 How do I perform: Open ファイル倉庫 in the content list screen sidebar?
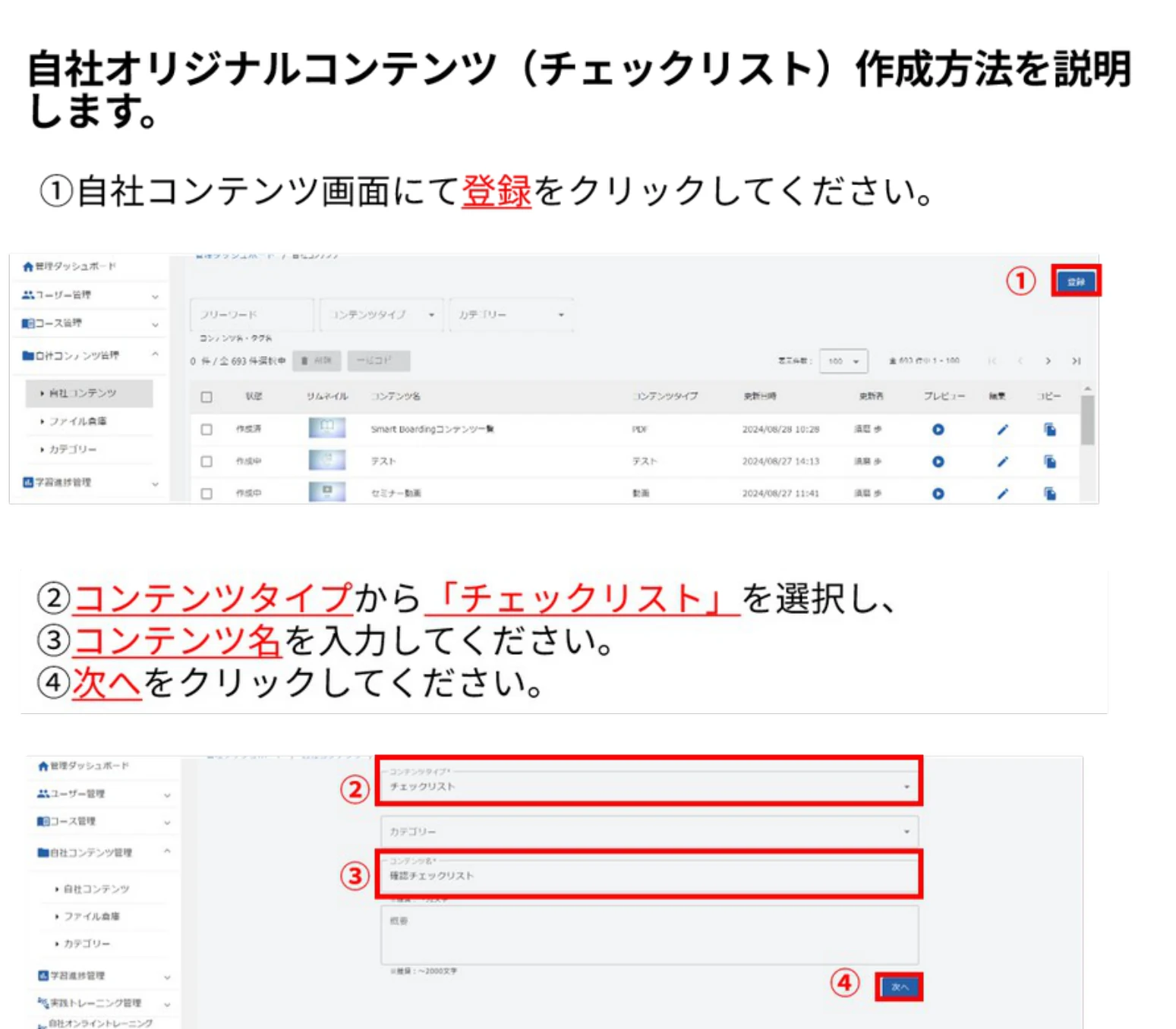tap(77, 421)
